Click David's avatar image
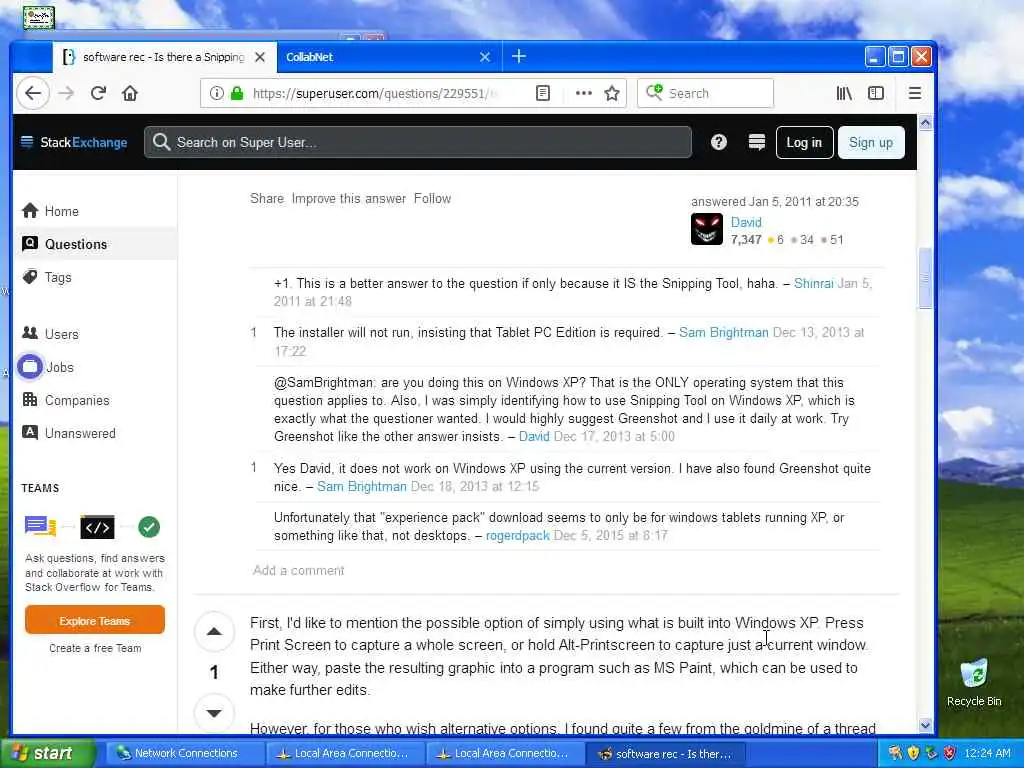Screen dimensions: 1024x768 coord(707,229)
